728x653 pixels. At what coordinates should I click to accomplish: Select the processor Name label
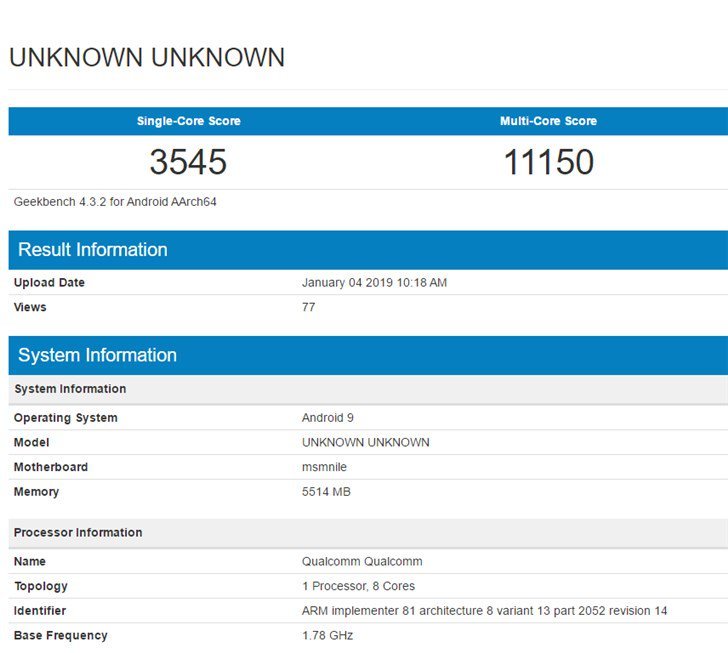coord(30,561)
